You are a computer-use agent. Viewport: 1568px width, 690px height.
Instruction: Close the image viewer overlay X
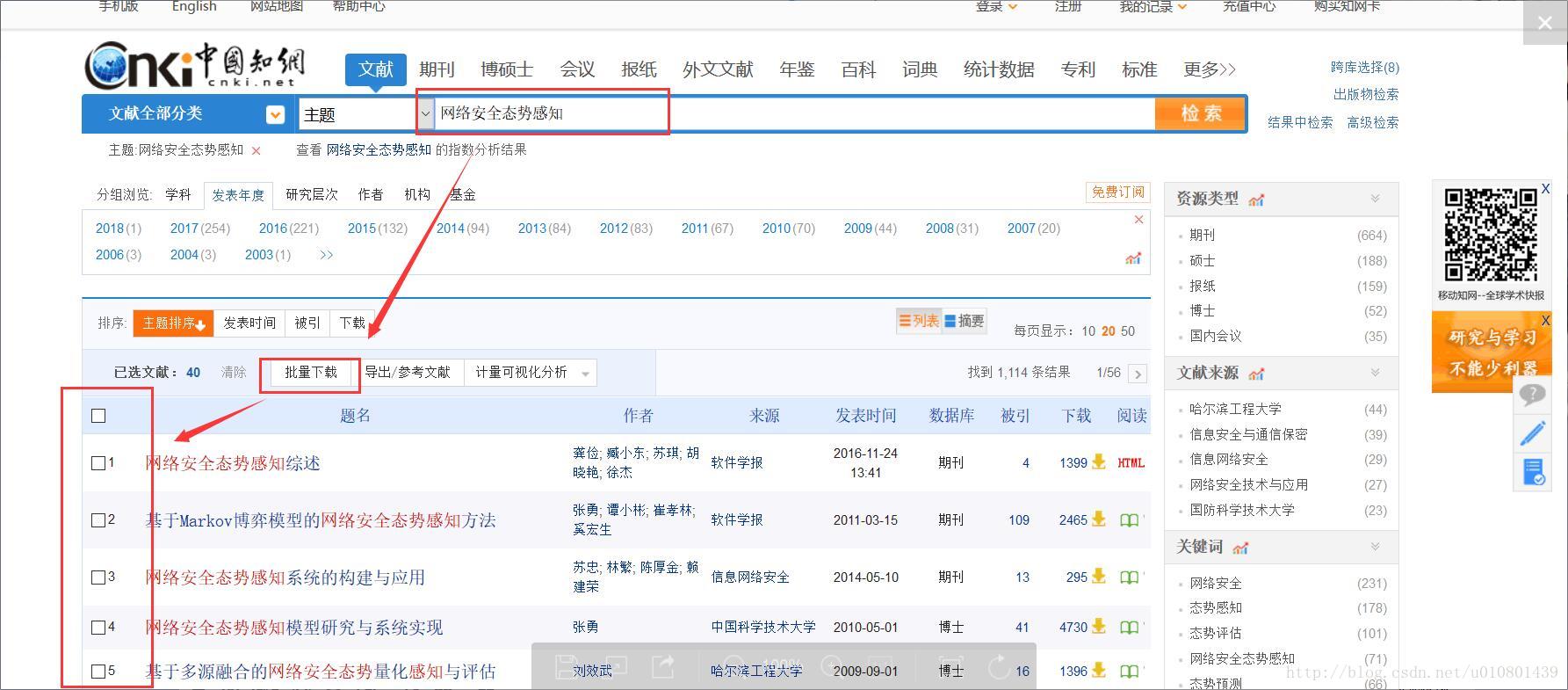1545,23
